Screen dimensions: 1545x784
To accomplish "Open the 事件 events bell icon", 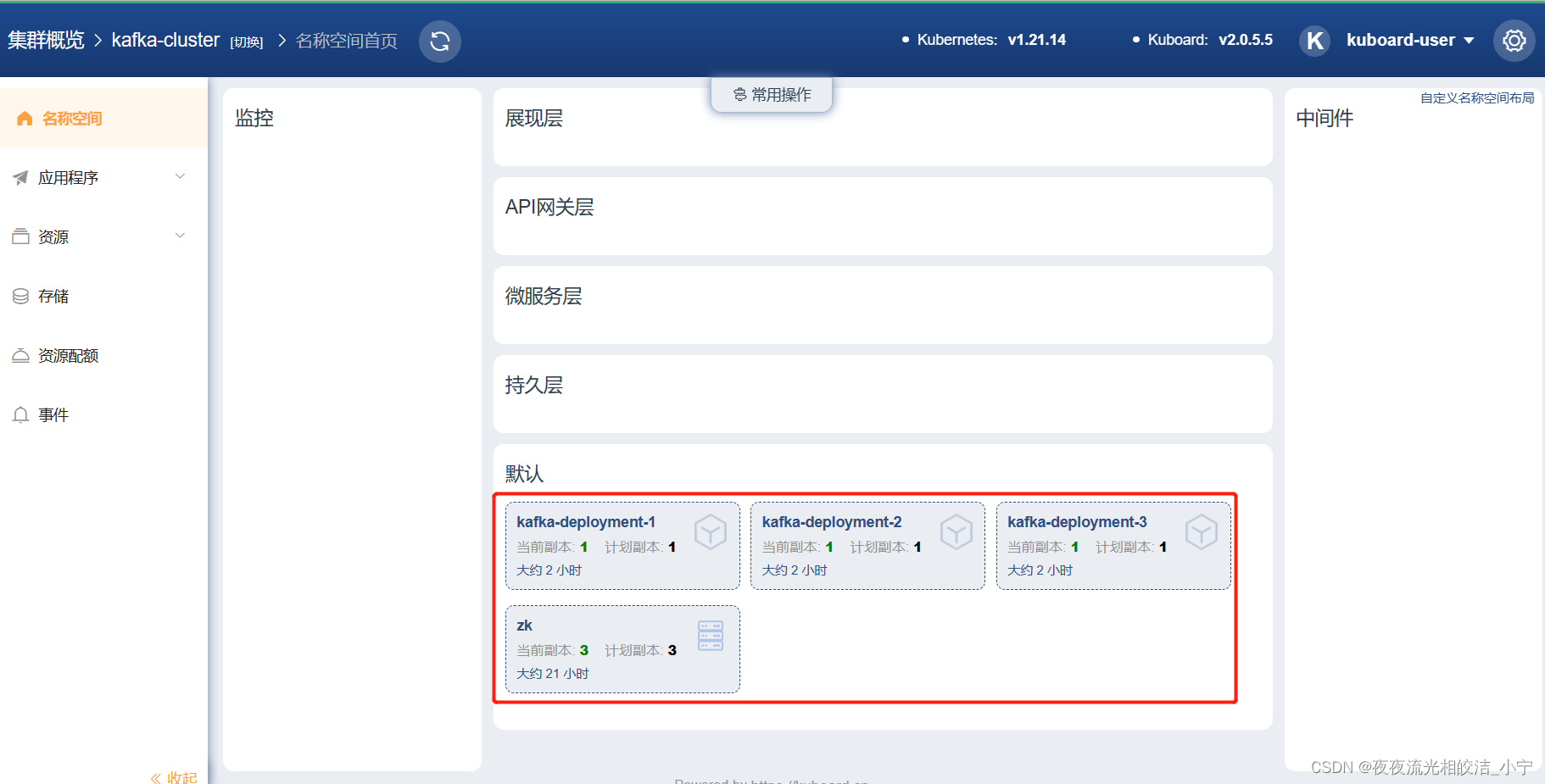I will pyautogui.click(x=21, y=414).
